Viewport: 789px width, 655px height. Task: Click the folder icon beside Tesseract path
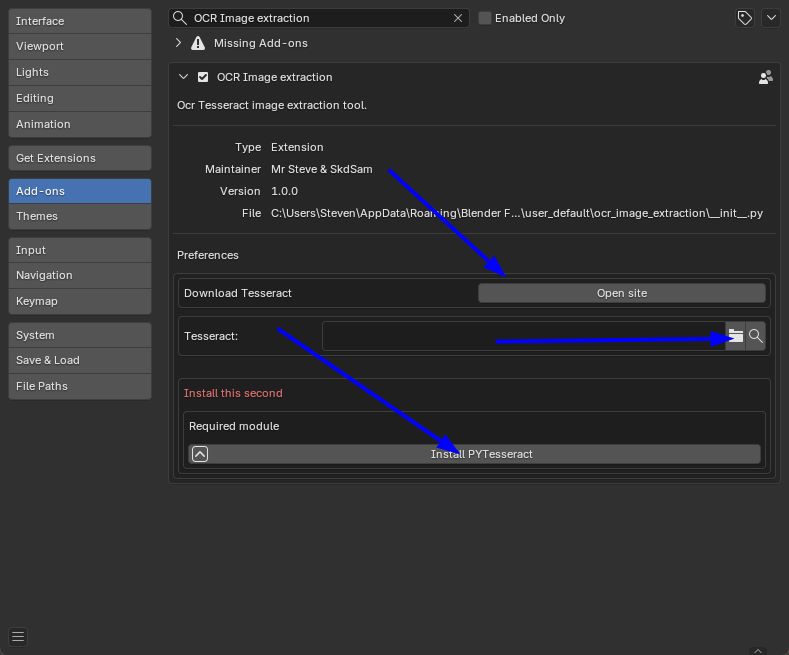pos(735,336)
